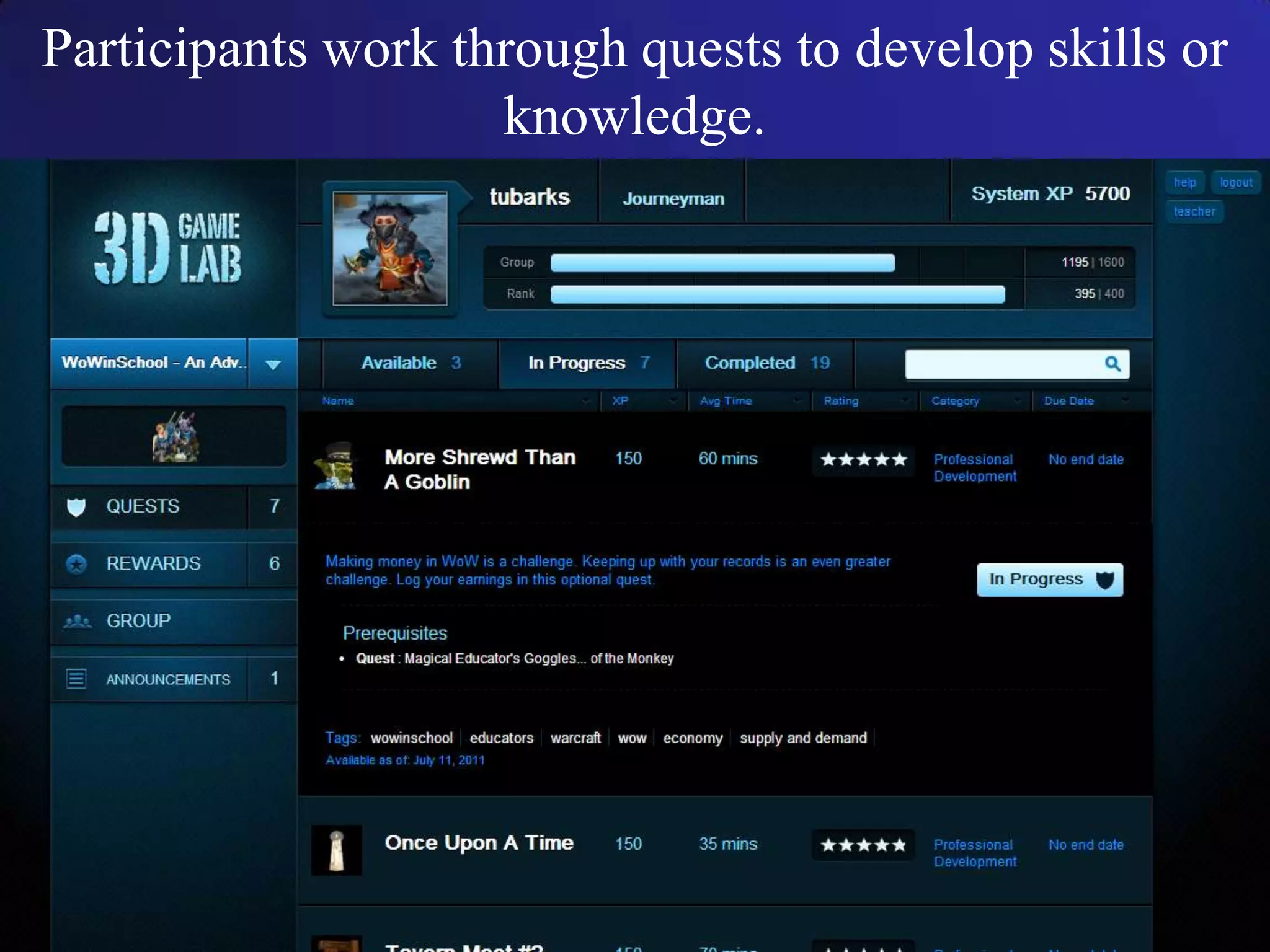
Task: Switch to the In Progress tab
Action: click(x=588, y=363)
